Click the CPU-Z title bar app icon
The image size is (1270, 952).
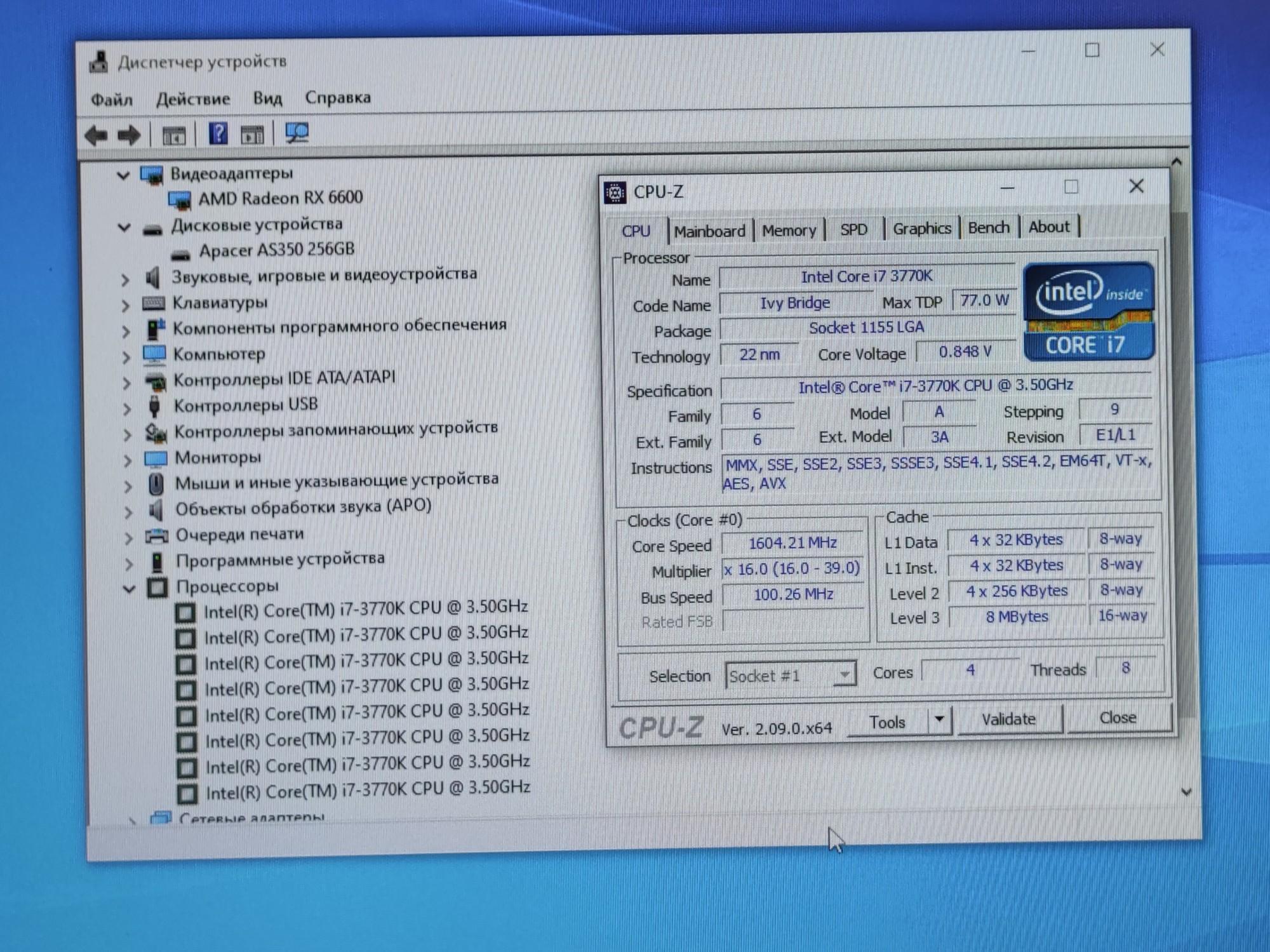(615, 192)
